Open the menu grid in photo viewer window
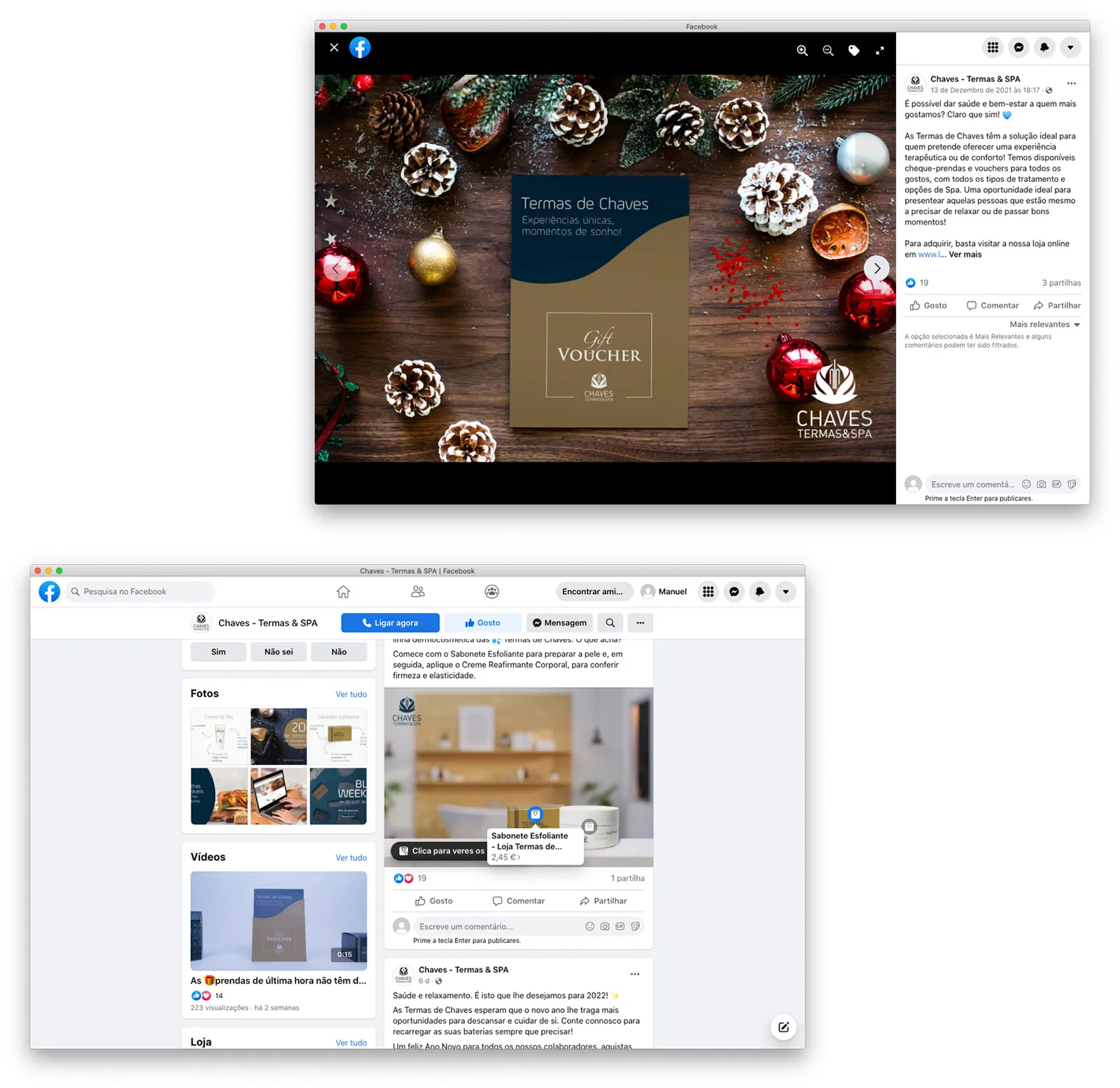Screen dimensions: 1120x1088 coord(993,48)
